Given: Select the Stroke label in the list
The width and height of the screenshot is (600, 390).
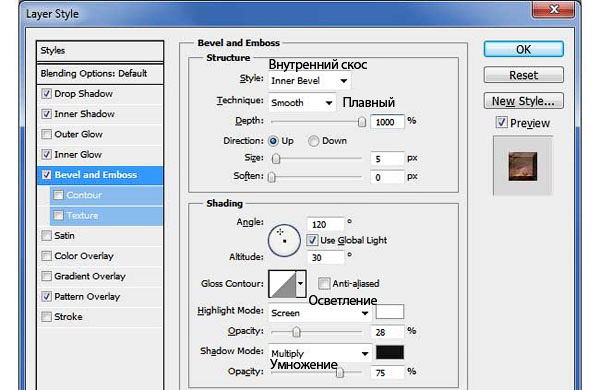Looking at the screenshot, I should pyautogui.click(x=68, y=317).
